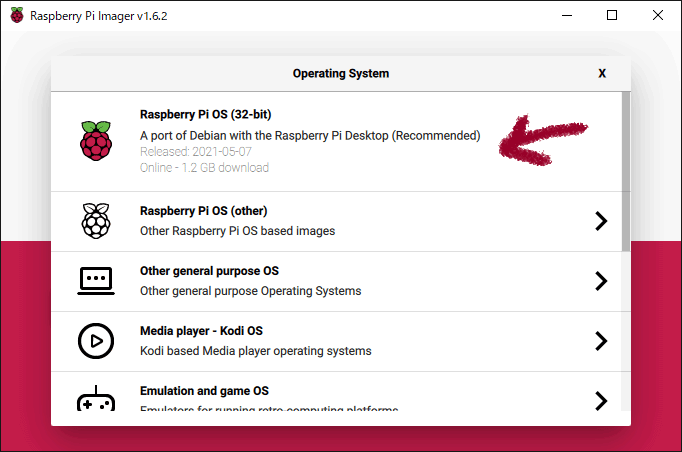Expand Other general purpose OS chevron
Screen dimensions: 682x452
tap(601, 281)
